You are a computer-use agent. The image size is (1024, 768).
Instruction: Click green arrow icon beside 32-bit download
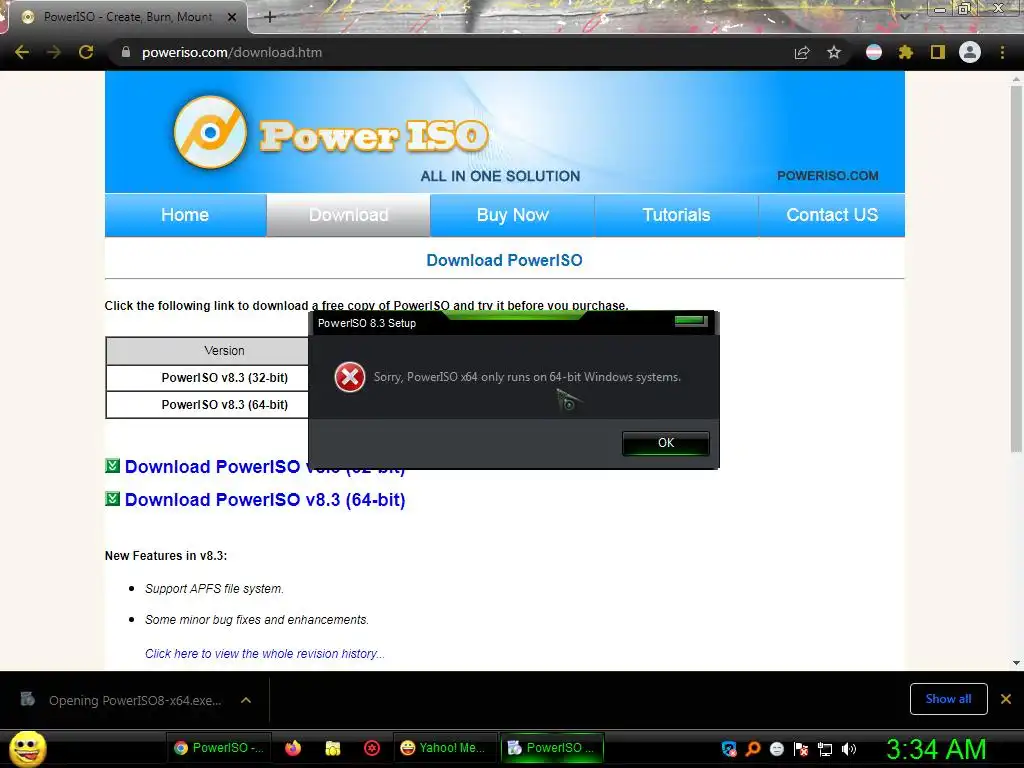click(112, 466)
